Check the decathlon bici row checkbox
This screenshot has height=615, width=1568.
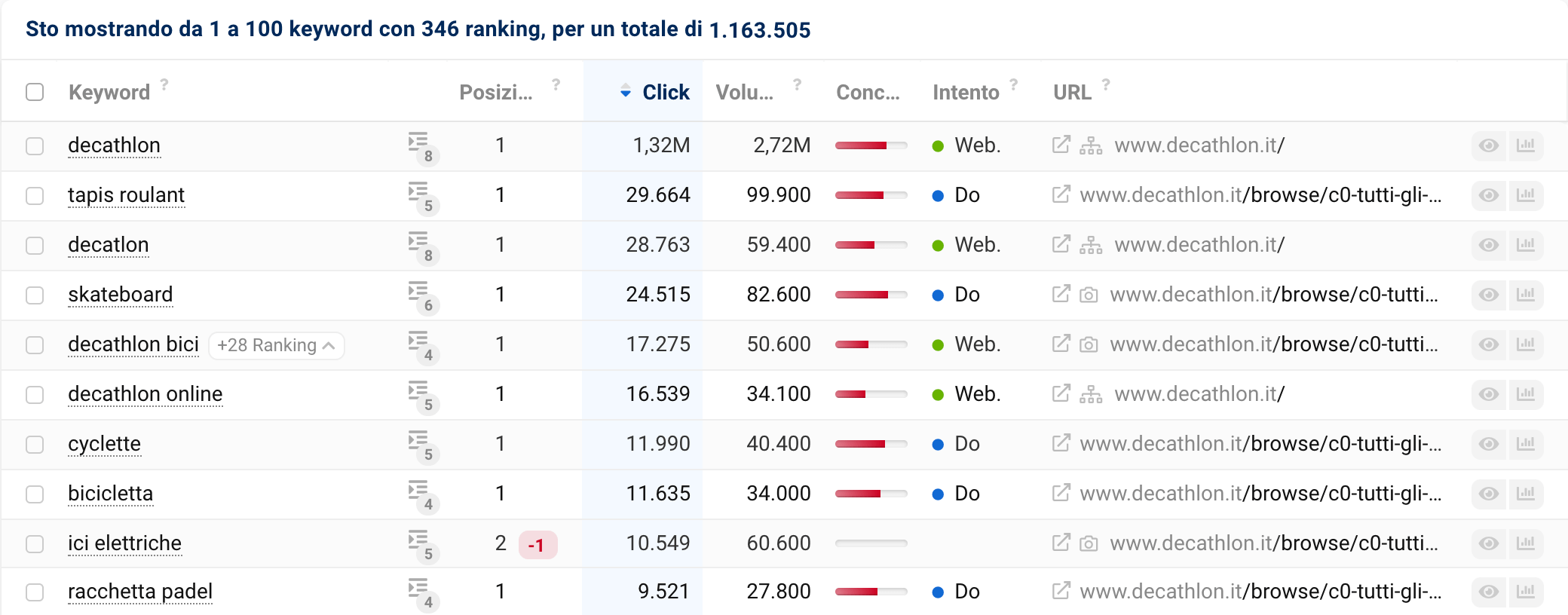[x=35, y=344]
